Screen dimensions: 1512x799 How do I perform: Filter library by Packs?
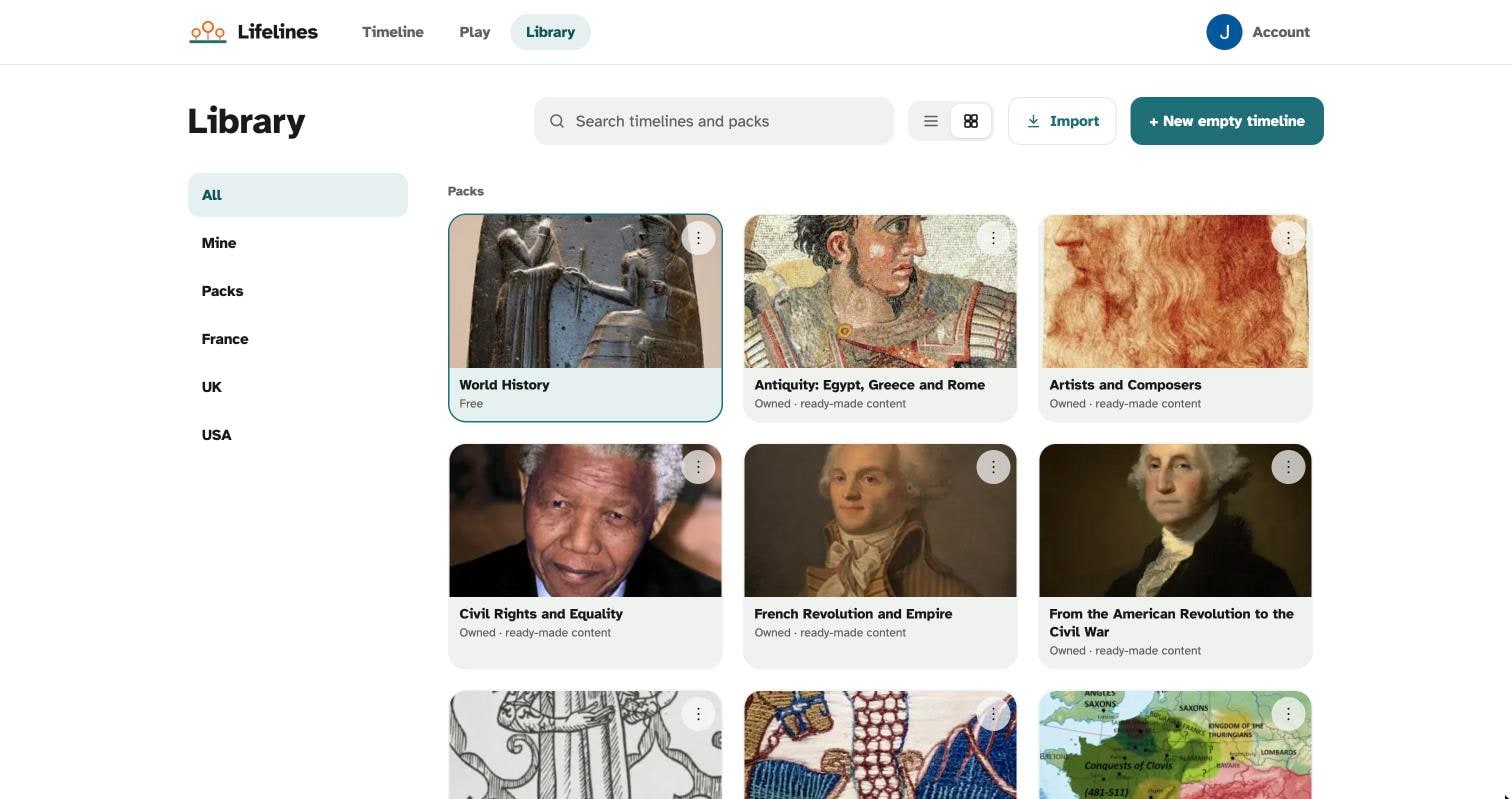(298, 291)
